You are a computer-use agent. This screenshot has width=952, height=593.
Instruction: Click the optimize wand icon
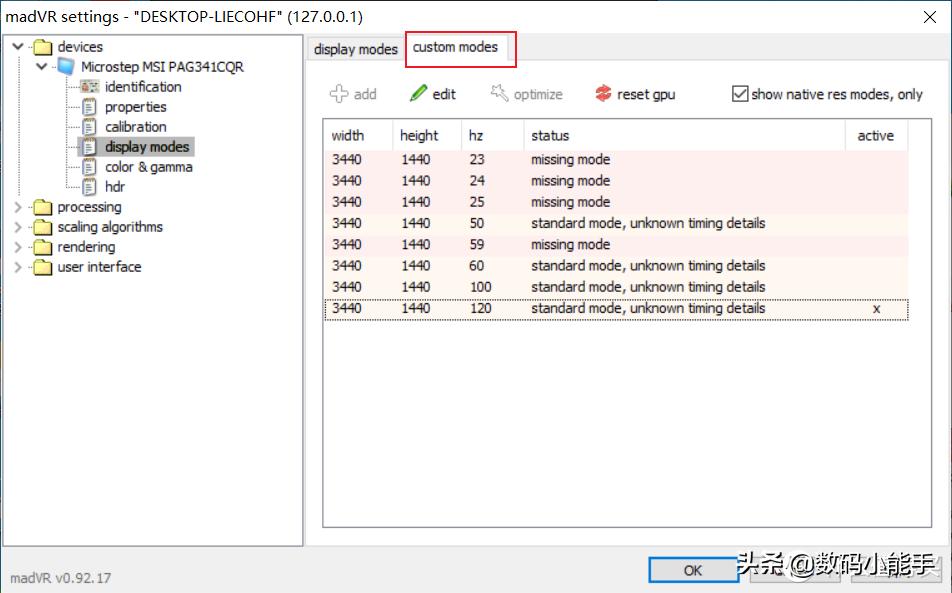click(499, 94)
